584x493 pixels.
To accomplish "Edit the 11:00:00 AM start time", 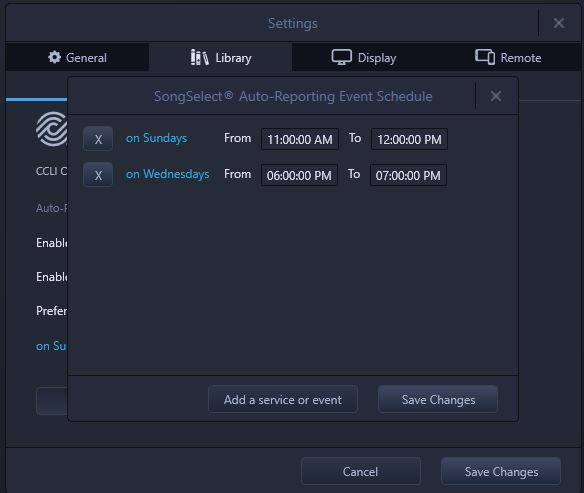I will tap(300, 139).
